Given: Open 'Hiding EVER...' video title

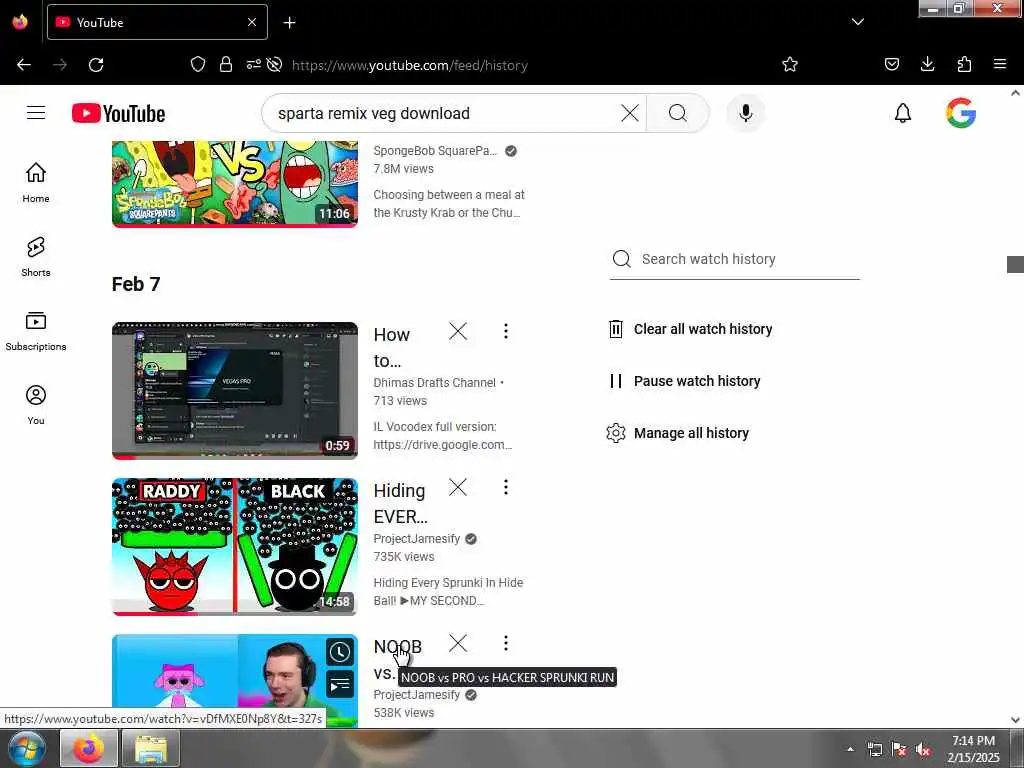Looking at the screenshot, I should click(x=400, y=504).
